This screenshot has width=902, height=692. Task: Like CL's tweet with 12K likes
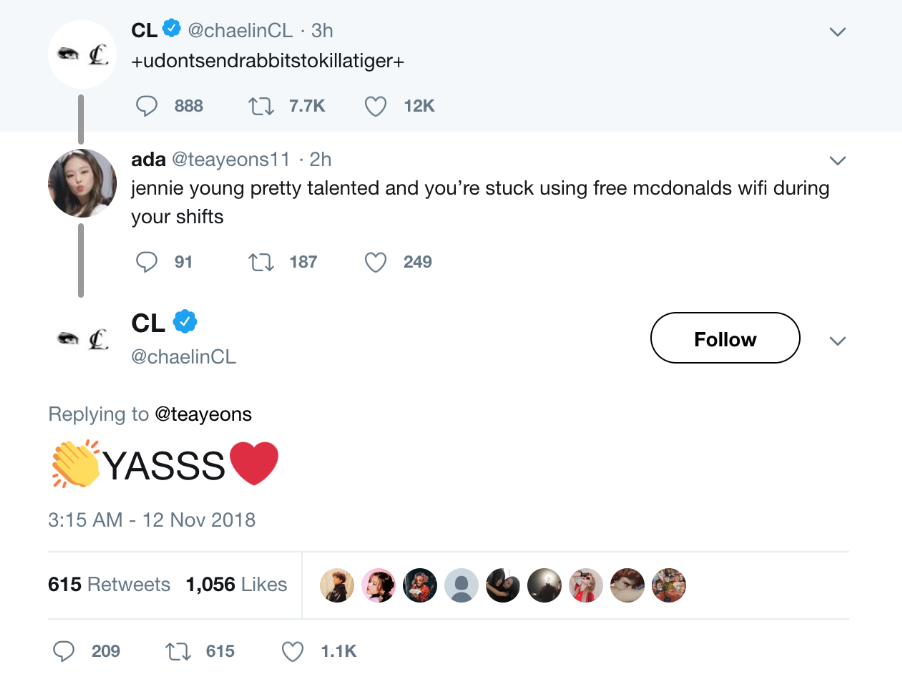(376, 106)
